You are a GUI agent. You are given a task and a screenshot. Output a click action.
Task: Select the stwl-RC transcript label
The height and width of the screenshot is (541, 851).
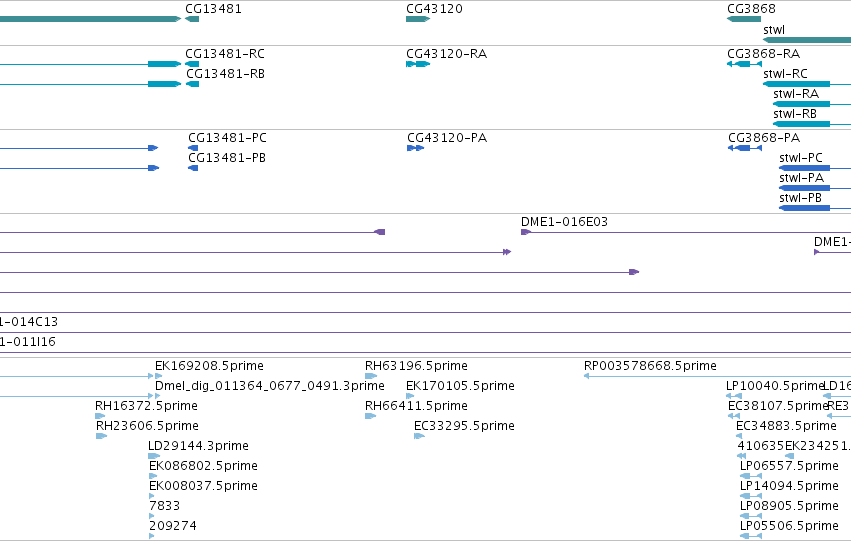point(785,74)
